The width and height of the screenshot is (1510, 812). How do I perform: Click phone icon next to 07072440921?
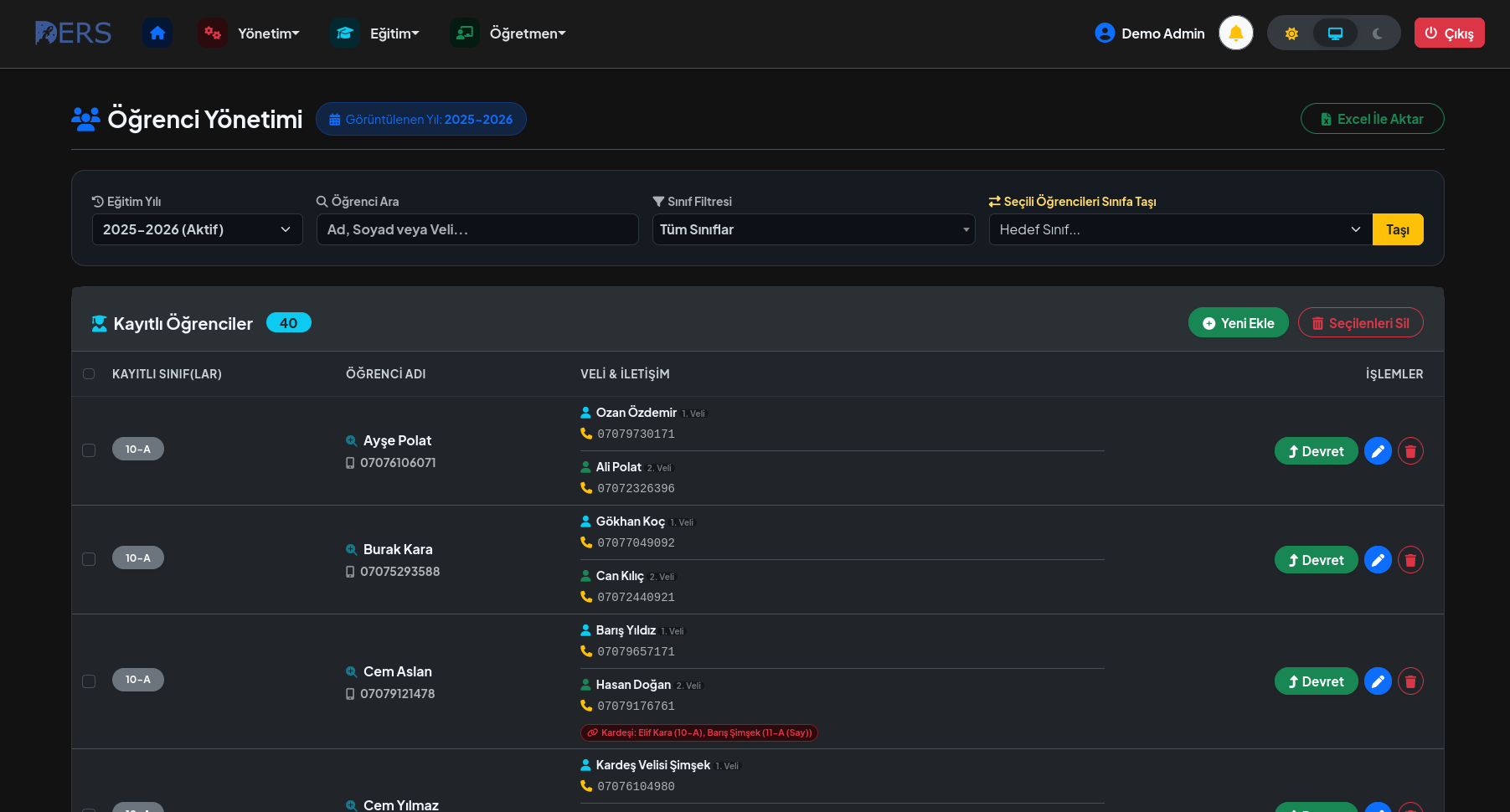click(586, 597)
